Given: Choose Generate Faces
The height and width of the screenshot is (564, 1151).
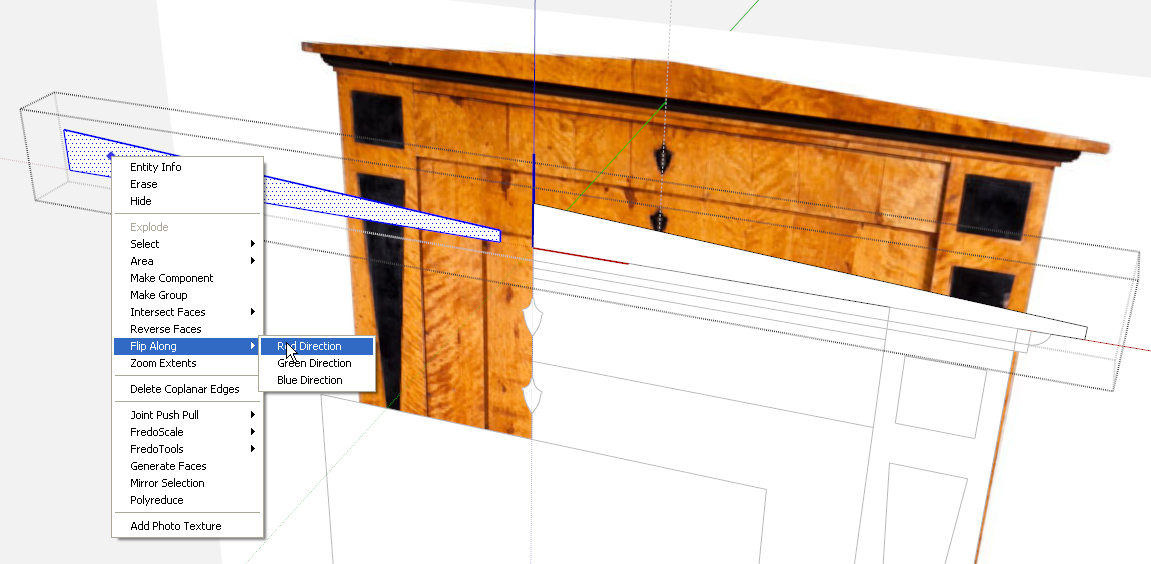Looking at the screenshot, I should (x=187, y=466).
